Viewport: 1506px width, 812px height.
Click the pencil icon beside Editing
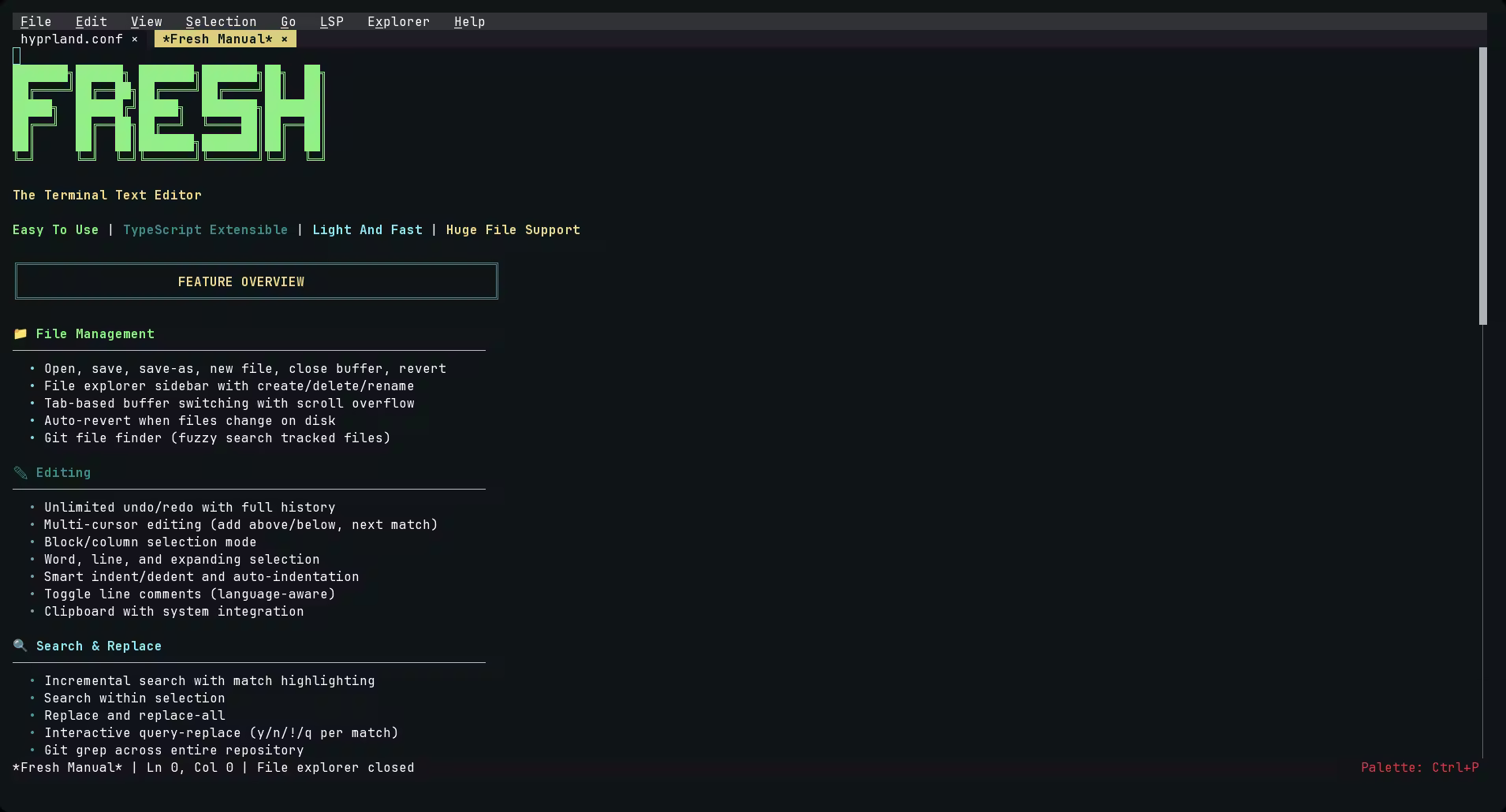click(x=21, y=473)
